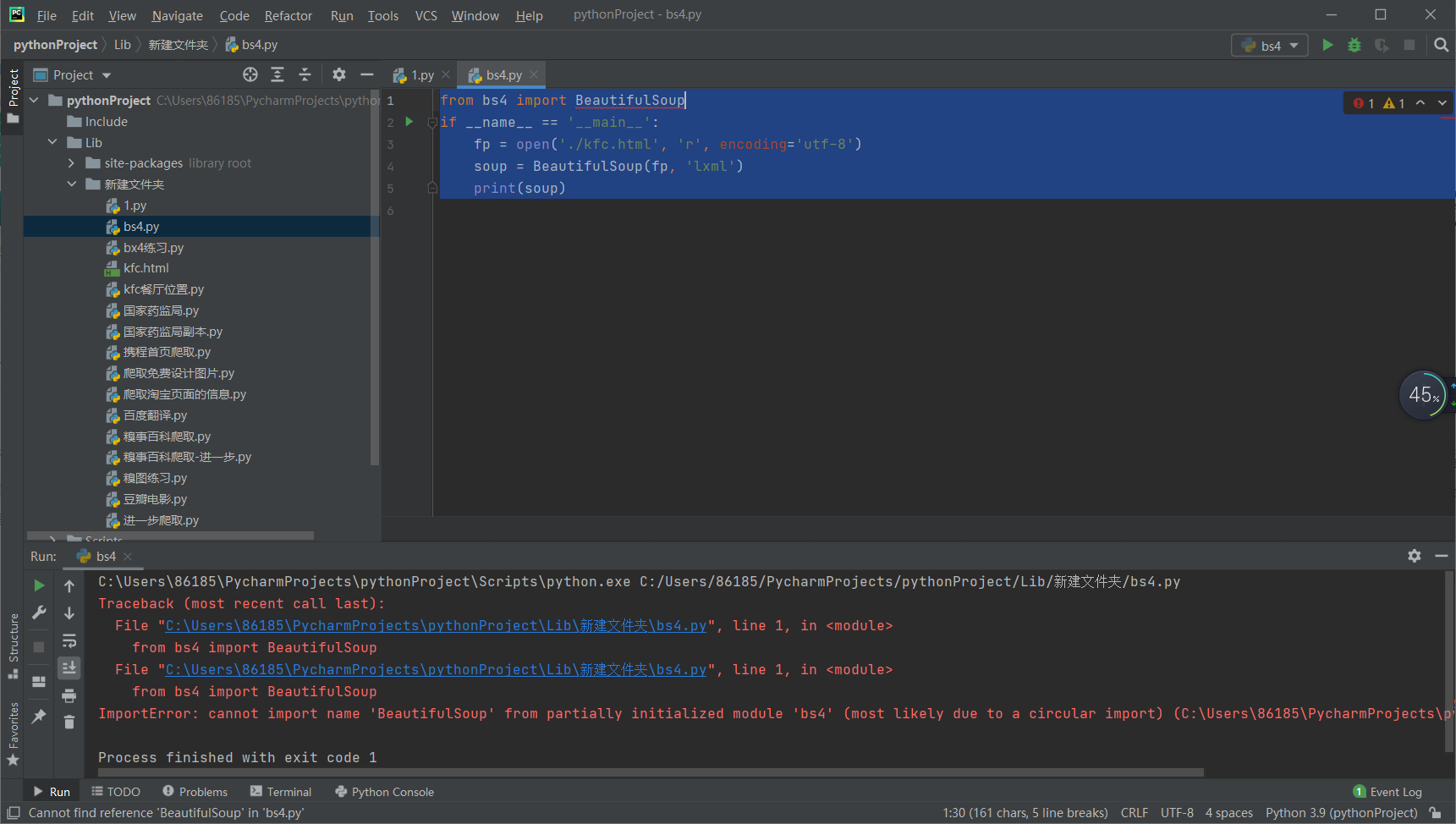Restore layout icon in Run panel
This screenshot has width=1456, height=824.
[x=39, y=682]
